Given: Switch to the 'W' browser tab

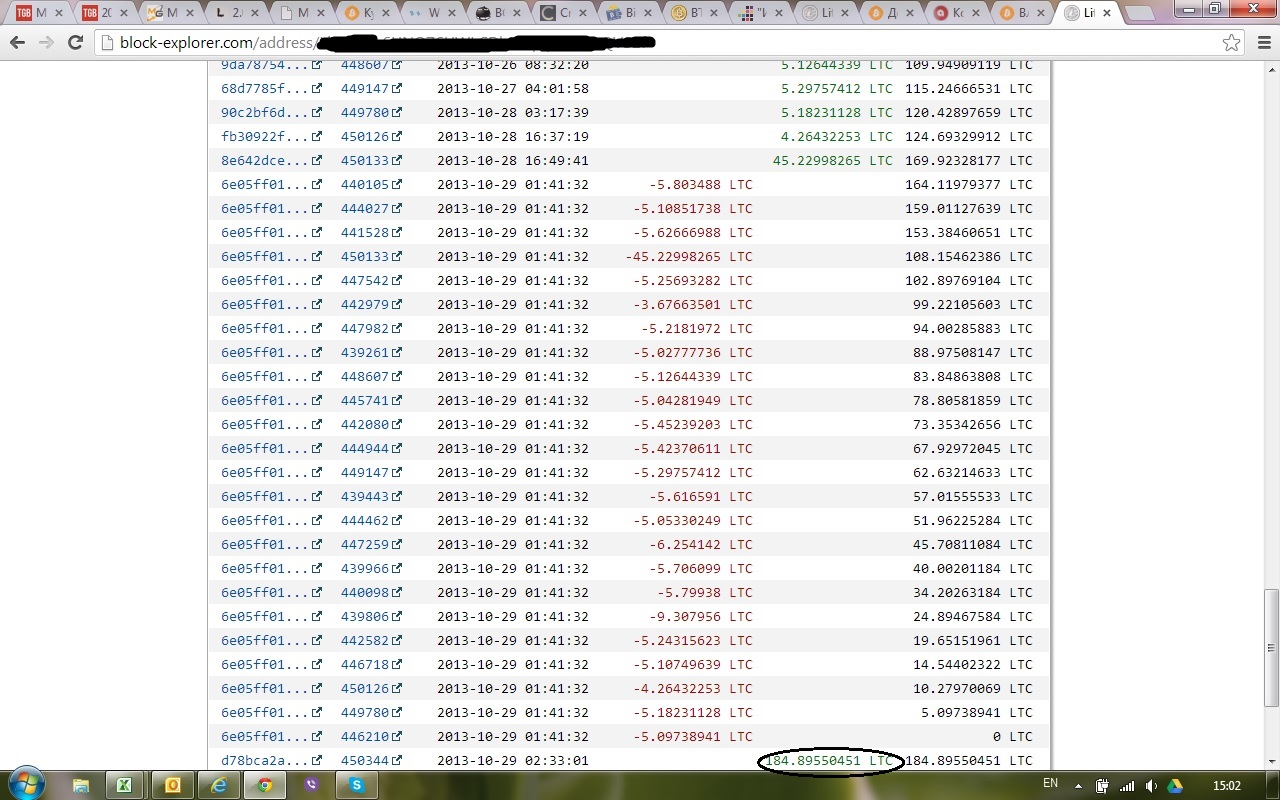Looking at the screenshot, I should tap(432, 13).
